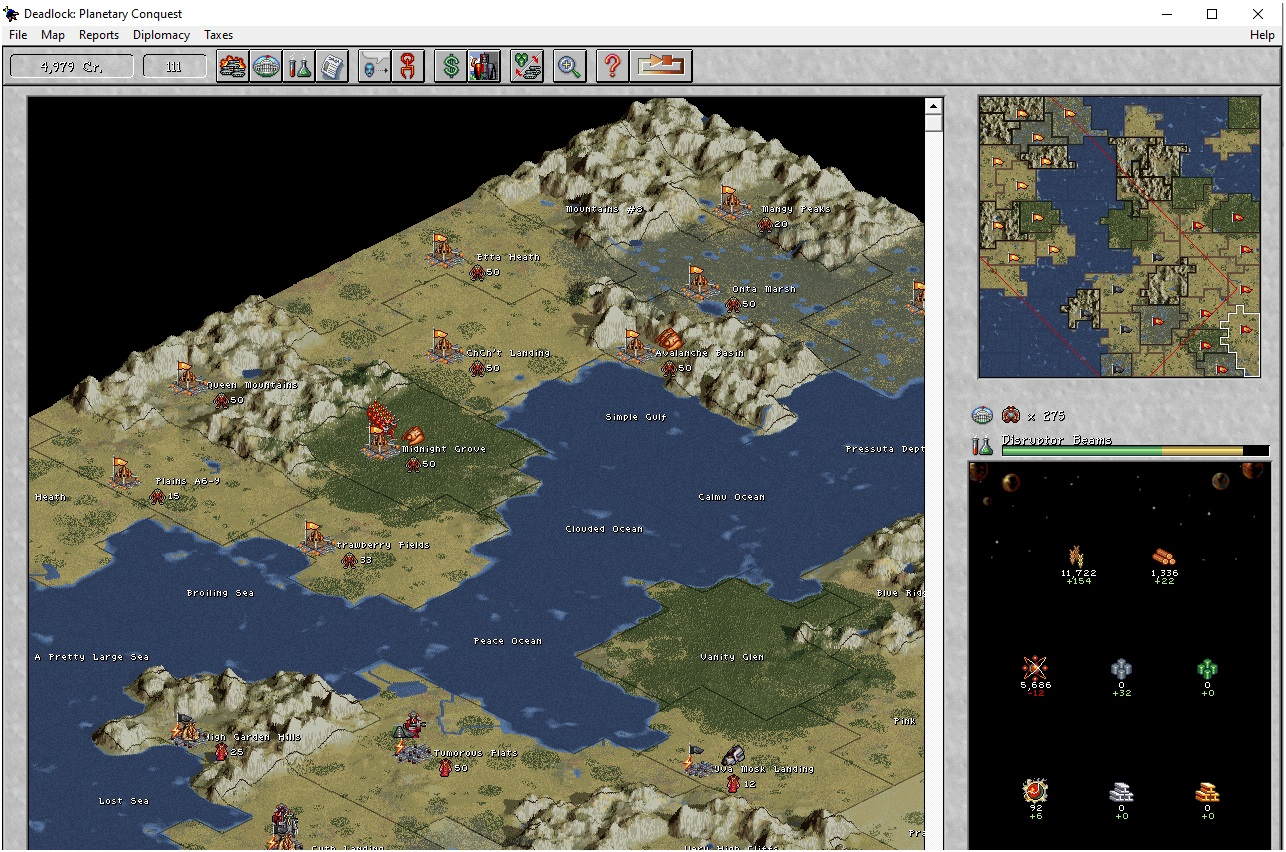This screenshot has width=1286, height=852.
Task: Click the population icon beside x 275
Action: (x=1012, y=416)
